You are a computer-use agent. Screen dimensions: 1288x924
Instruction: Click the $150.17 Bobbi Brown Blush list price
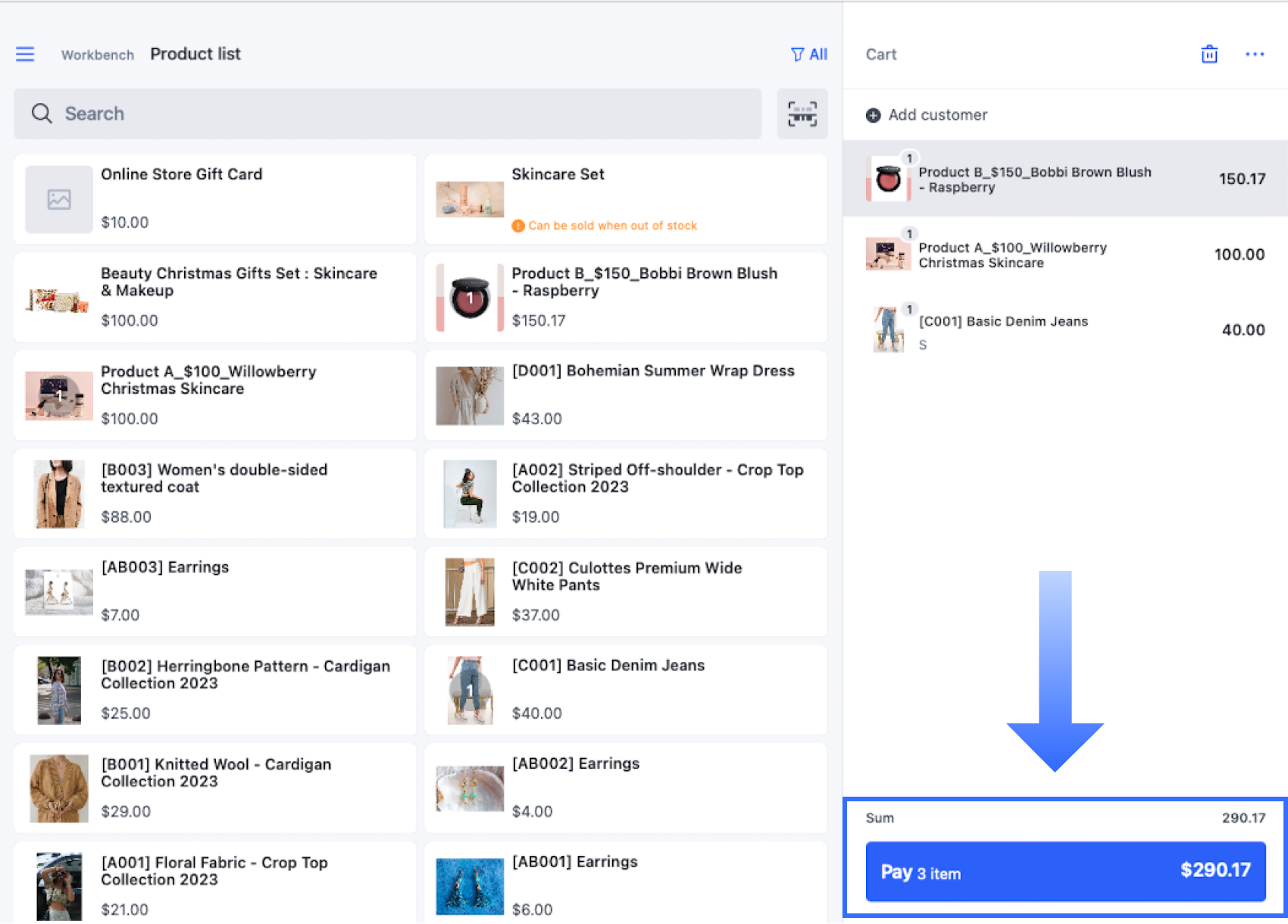[539, 321]
